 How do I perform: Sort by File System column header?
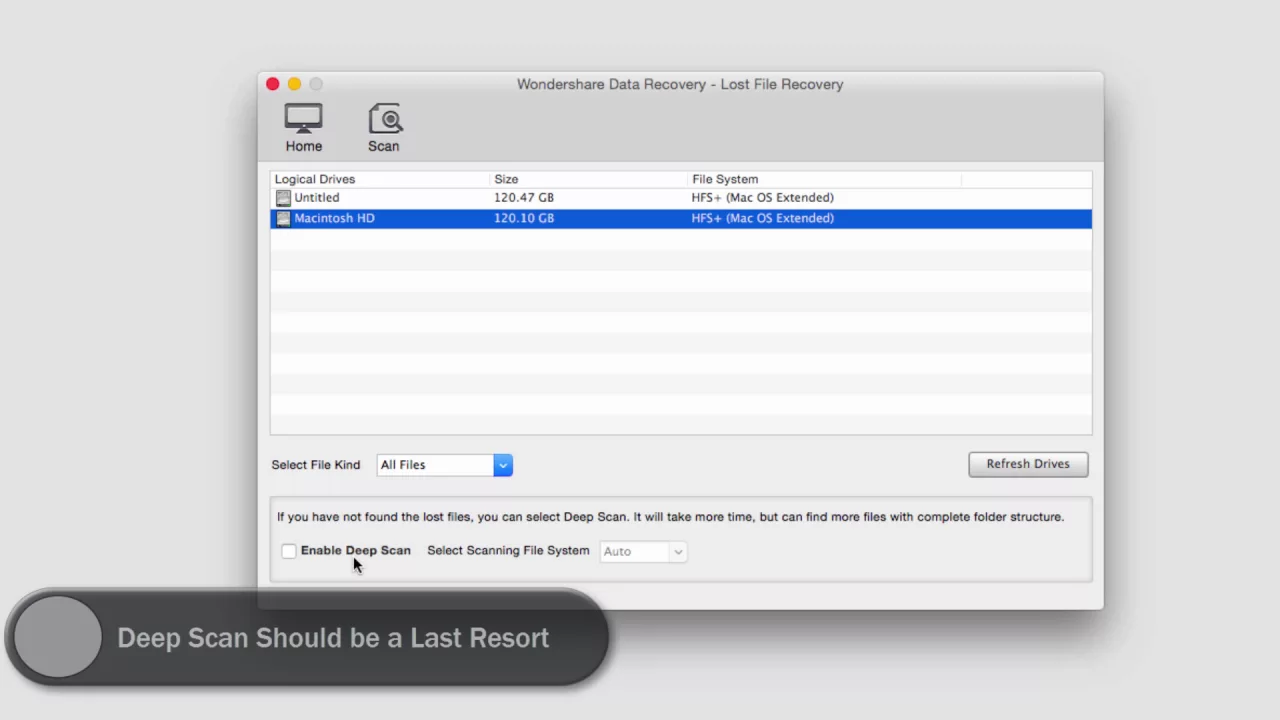point(725,179)
